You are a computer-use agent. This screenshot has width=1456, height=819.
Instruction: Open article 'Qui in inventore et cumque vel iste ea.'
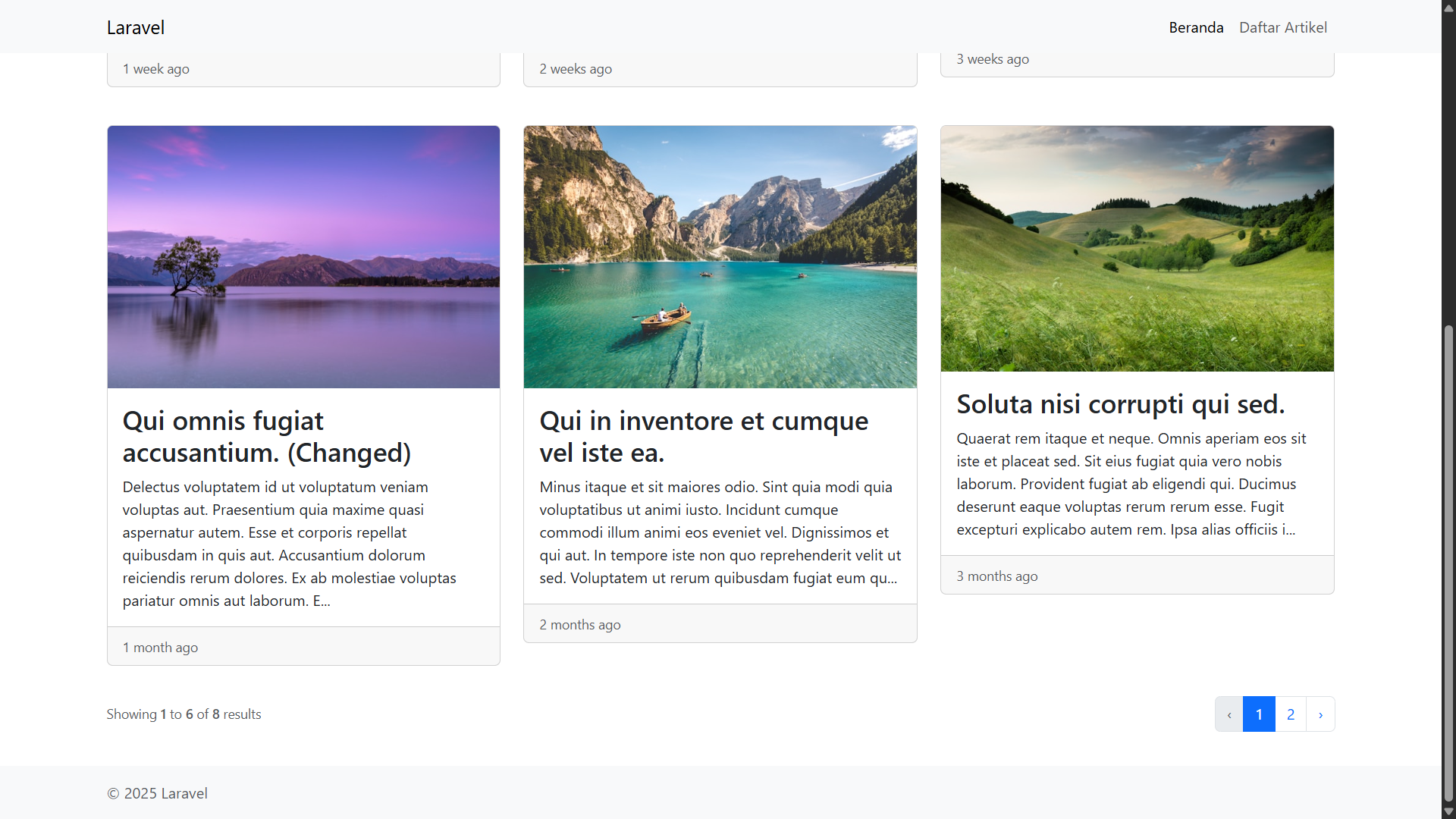tap(704, 437)
